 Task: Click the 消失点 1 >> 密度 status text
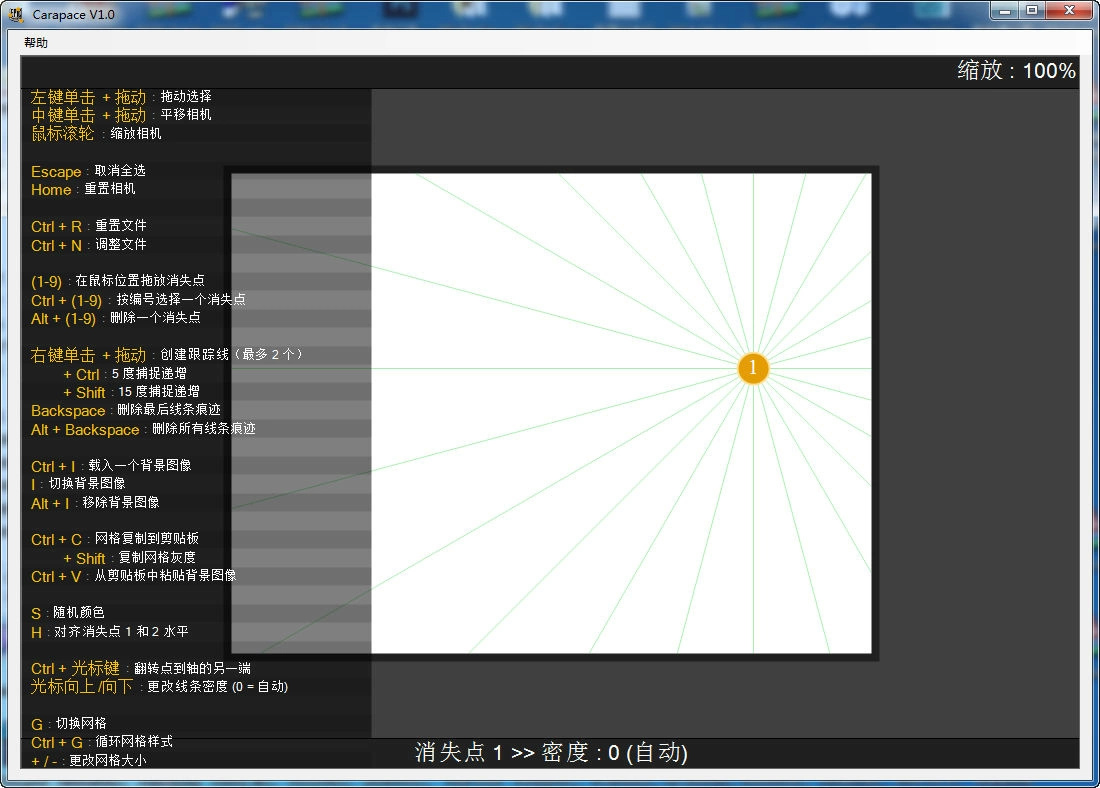point(551,752)
